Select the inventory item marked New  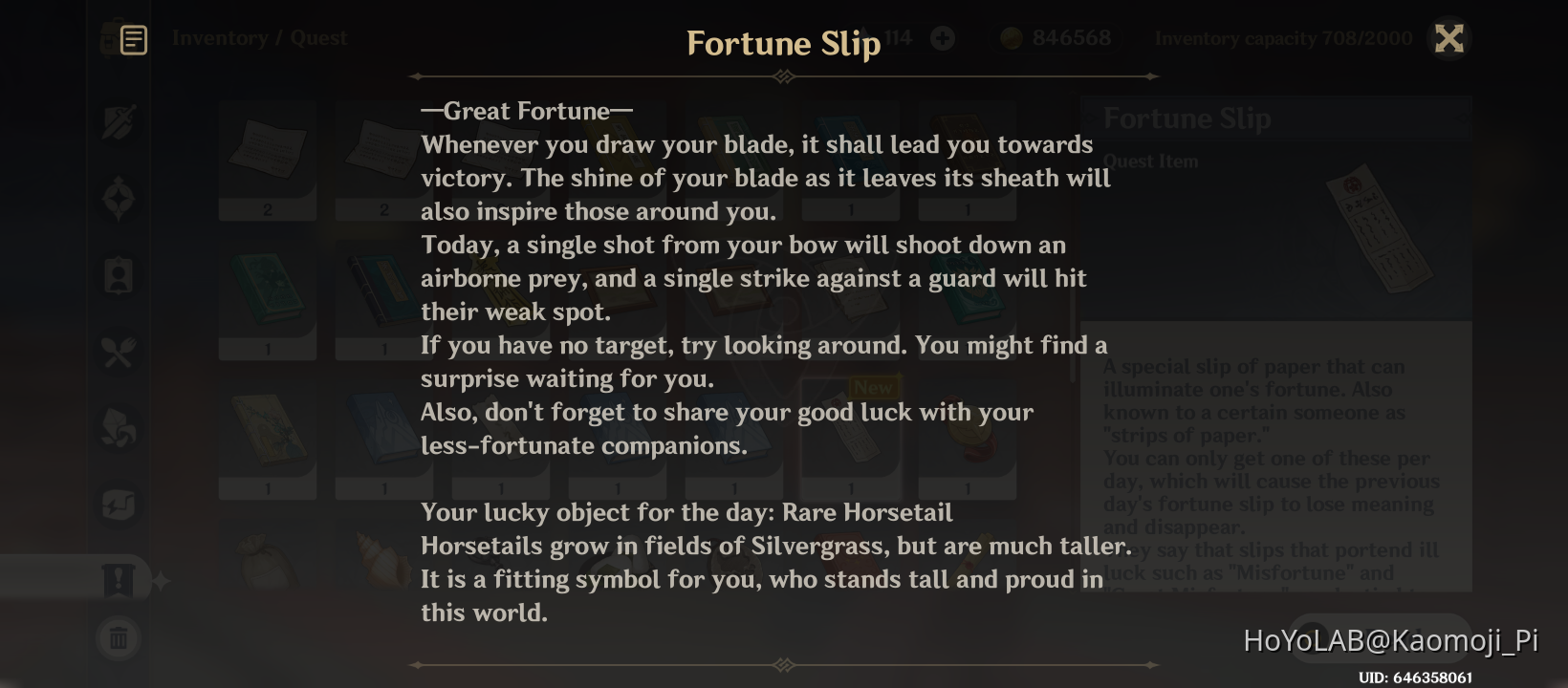pyautogui.click(x=850, y=435)
